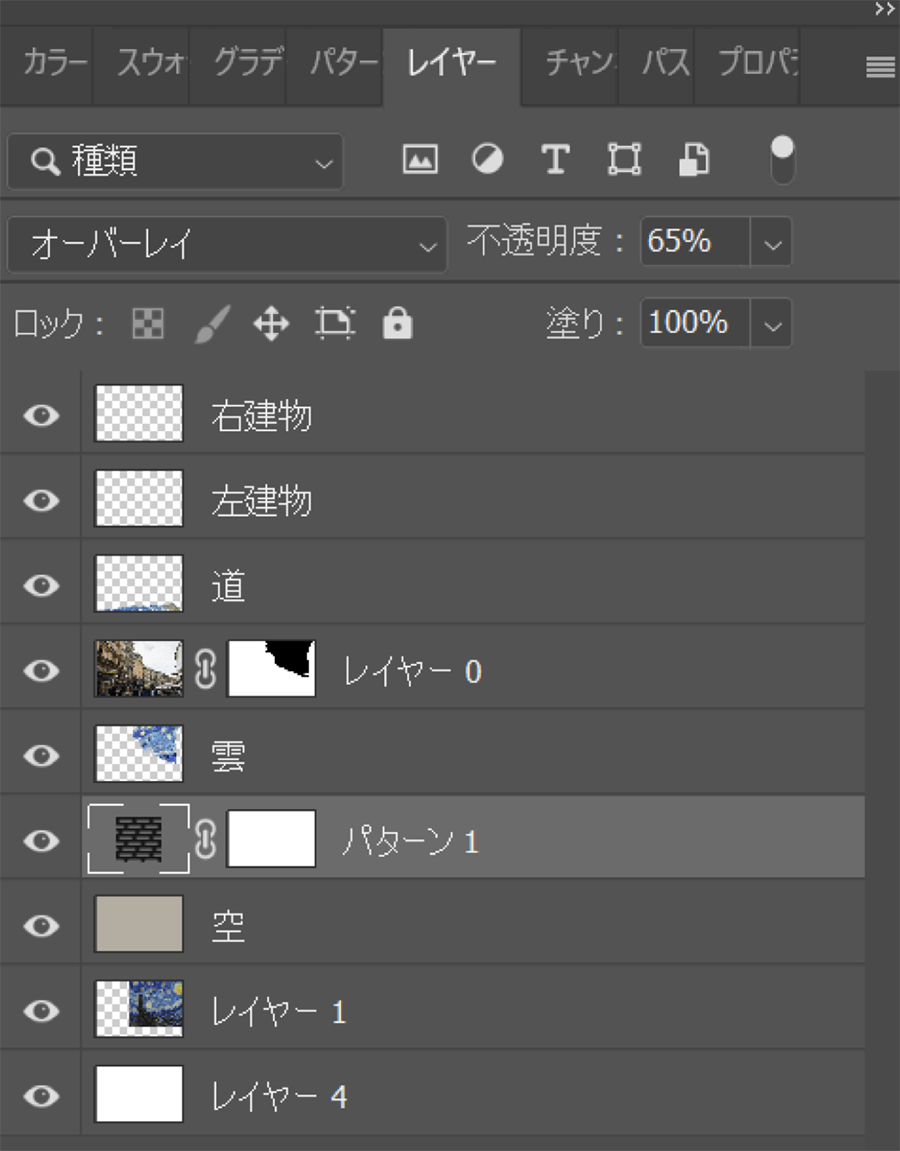Select layer name 左建物
900x1151 pixels.
[x=261, y=501]
